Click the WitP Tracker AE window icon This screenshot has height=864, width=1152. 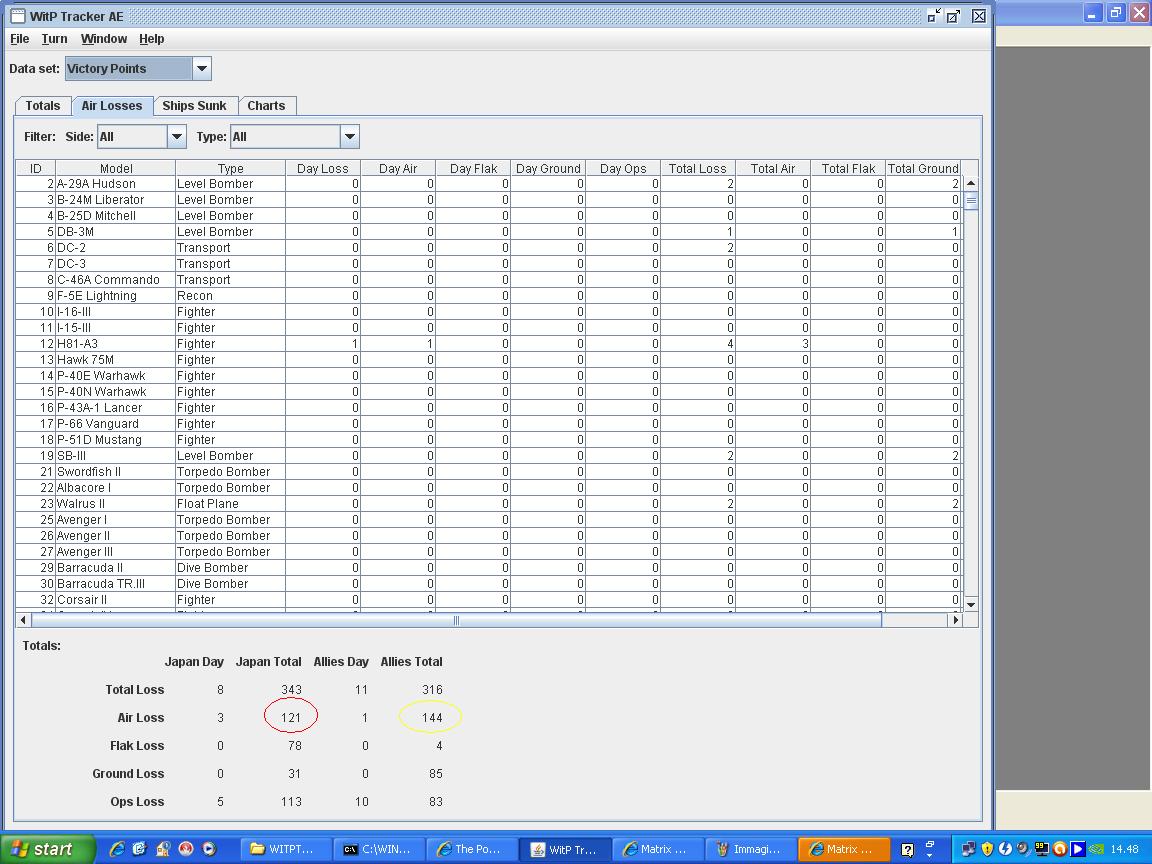18,16
